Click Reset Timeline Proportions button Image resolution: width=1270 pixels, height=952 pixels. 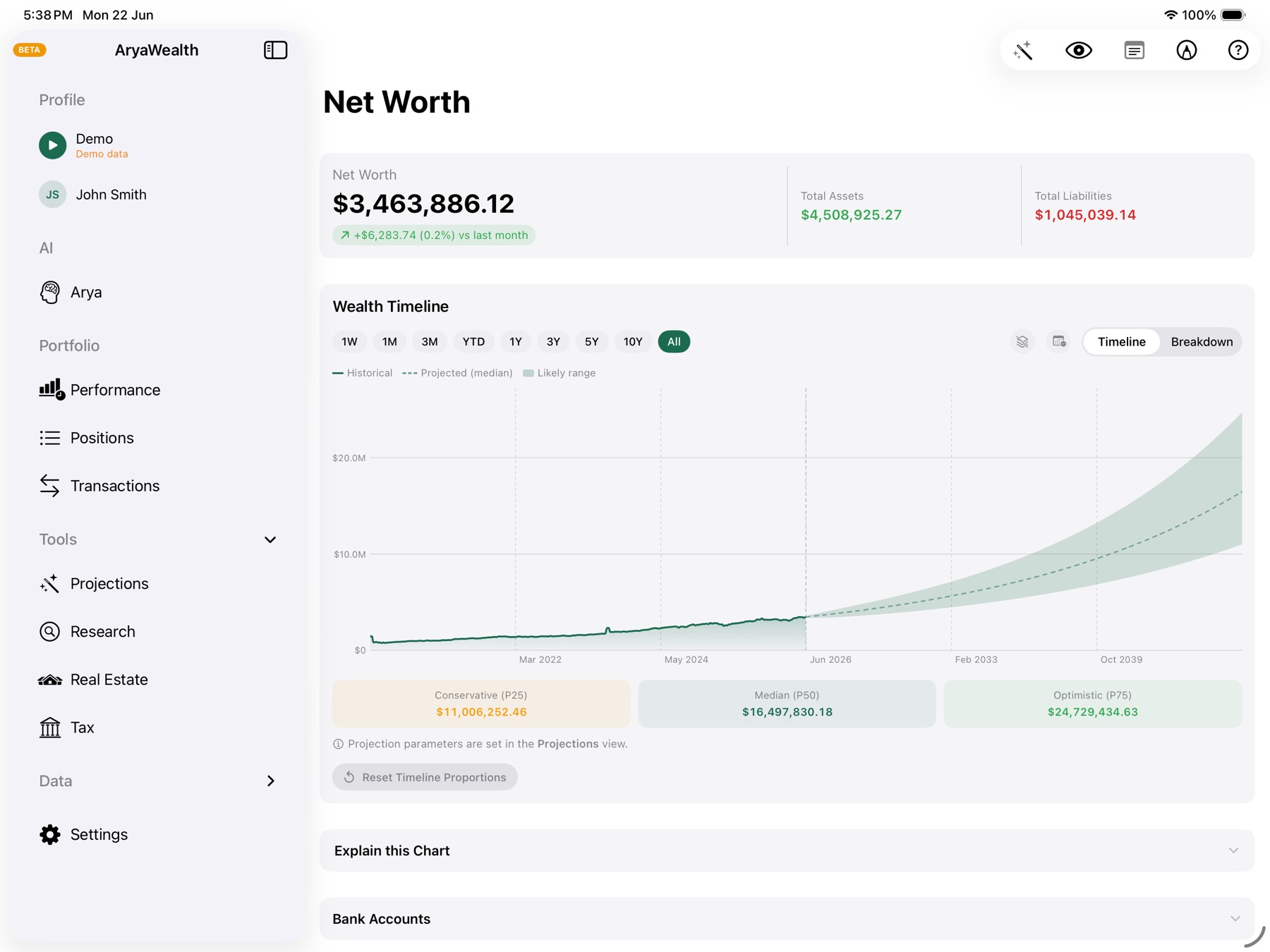click(x=425, y=777)
